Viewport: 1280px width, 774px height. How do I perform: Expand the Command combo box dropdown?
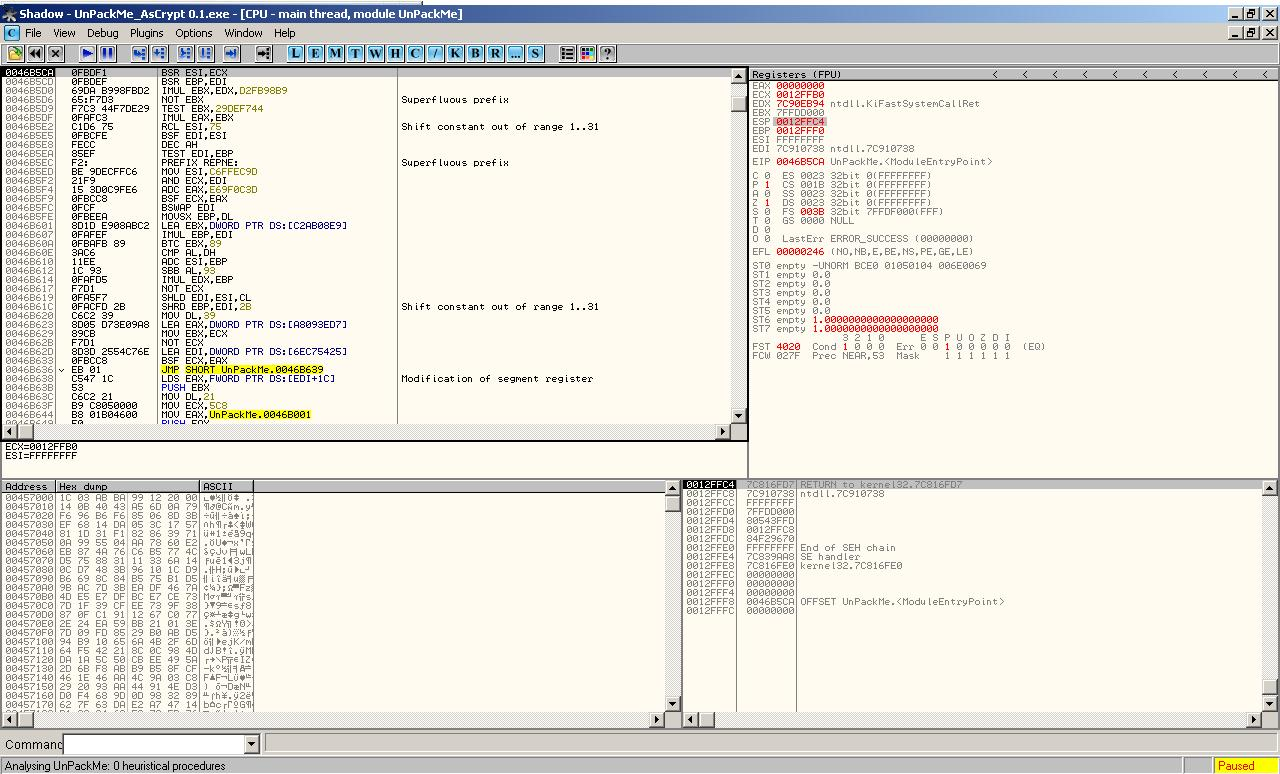251,744
